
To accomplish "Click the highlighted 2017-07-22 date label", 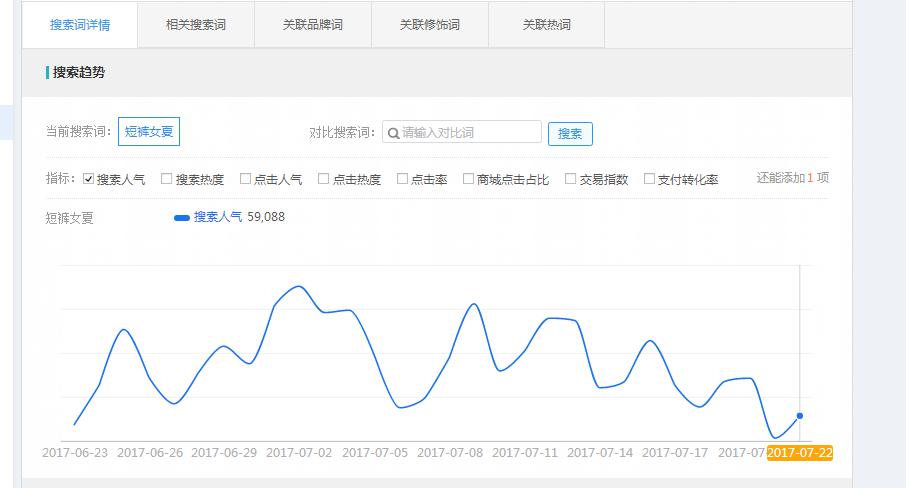I will tap(800, 453).
